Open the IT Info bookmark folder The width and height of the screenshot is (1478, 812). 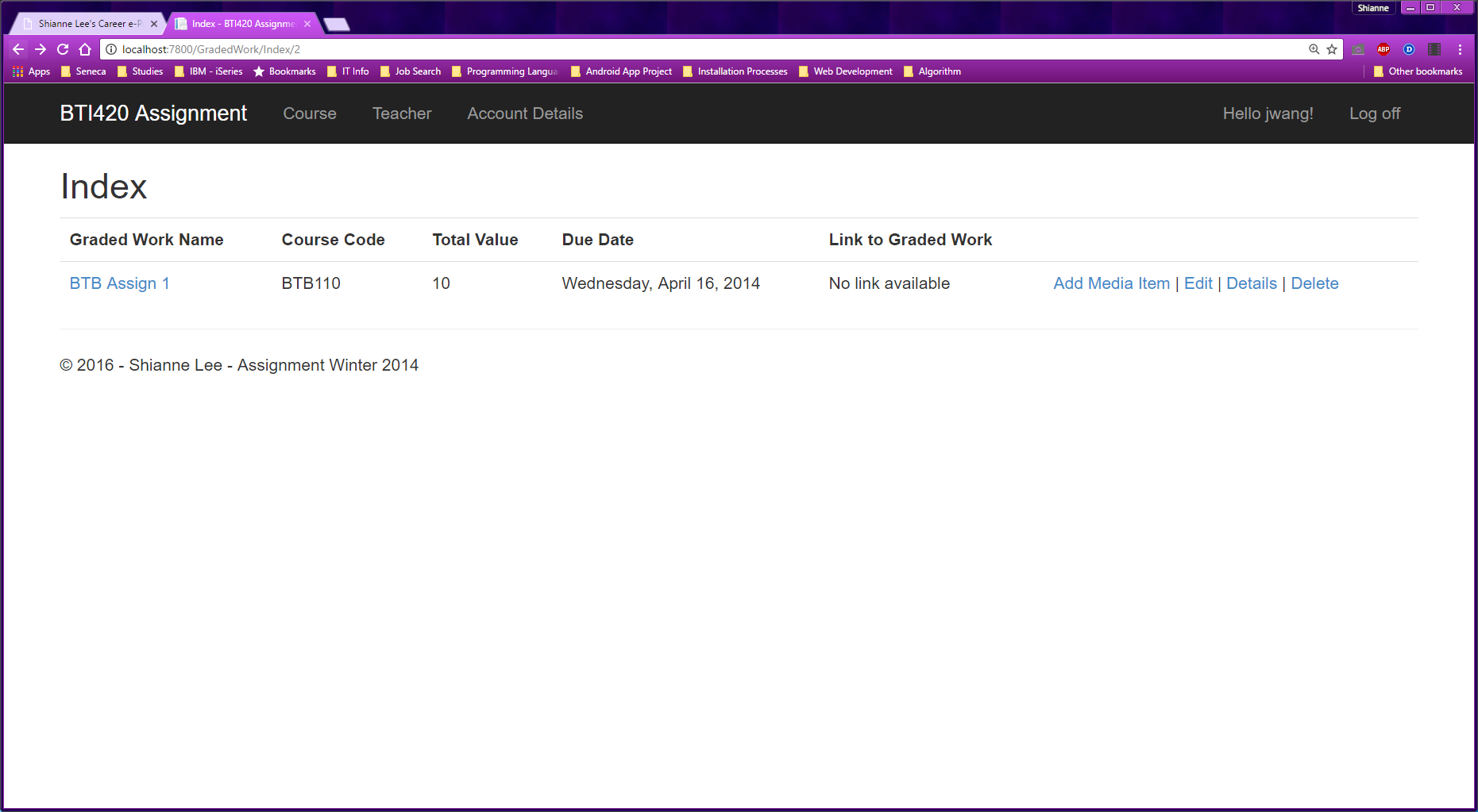(348, 71)
